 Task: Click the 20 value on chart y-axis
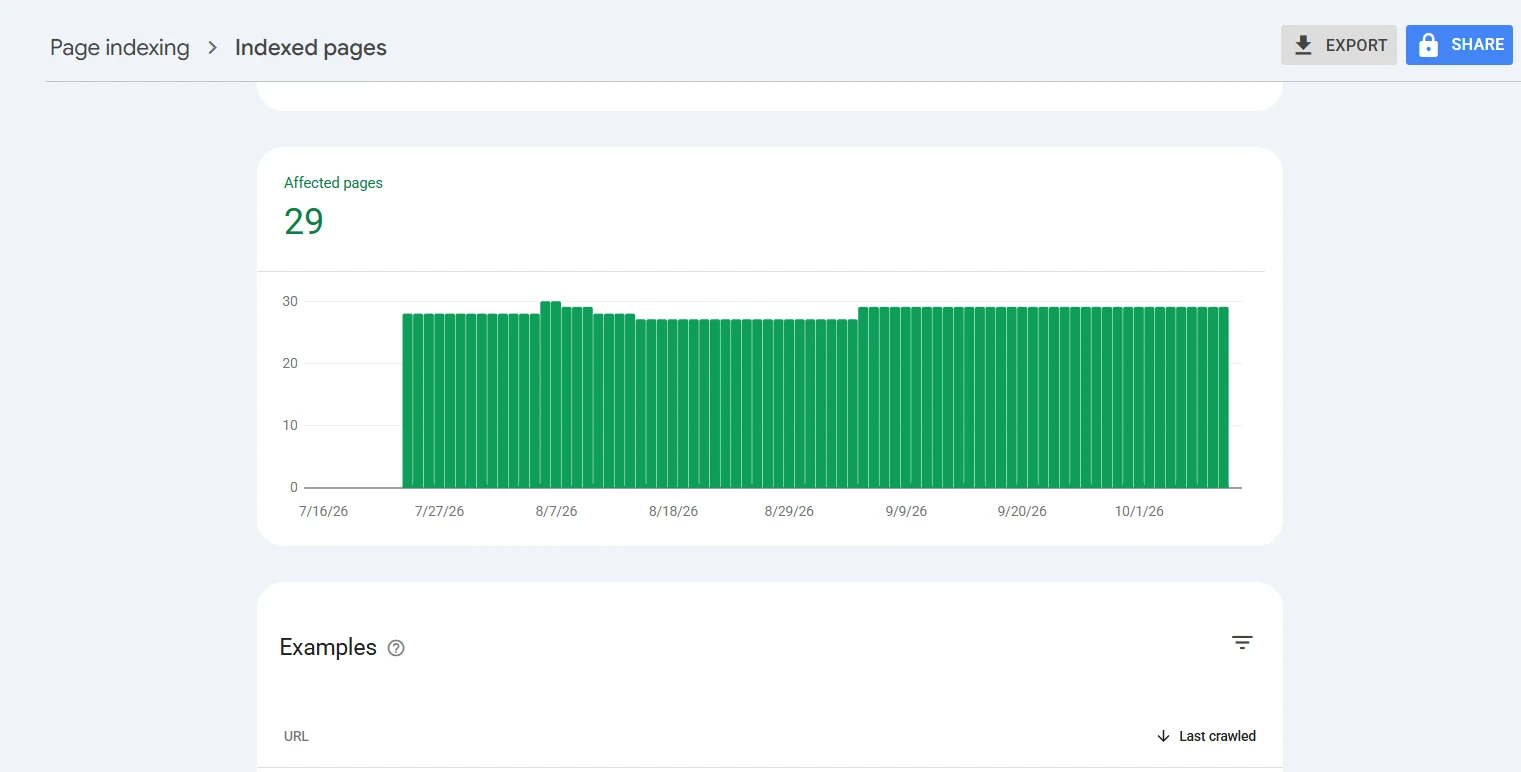point(290,363)
